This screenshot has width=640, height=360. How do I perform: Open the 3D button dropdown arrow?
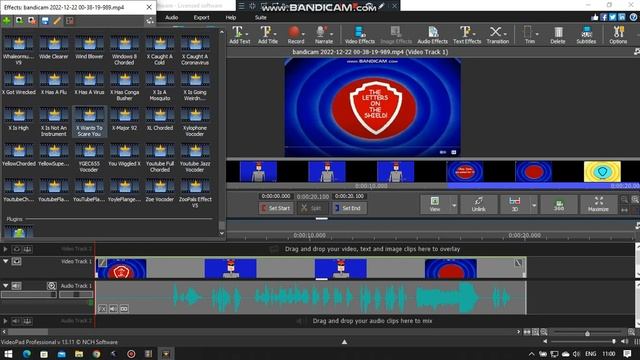[534, 204]
